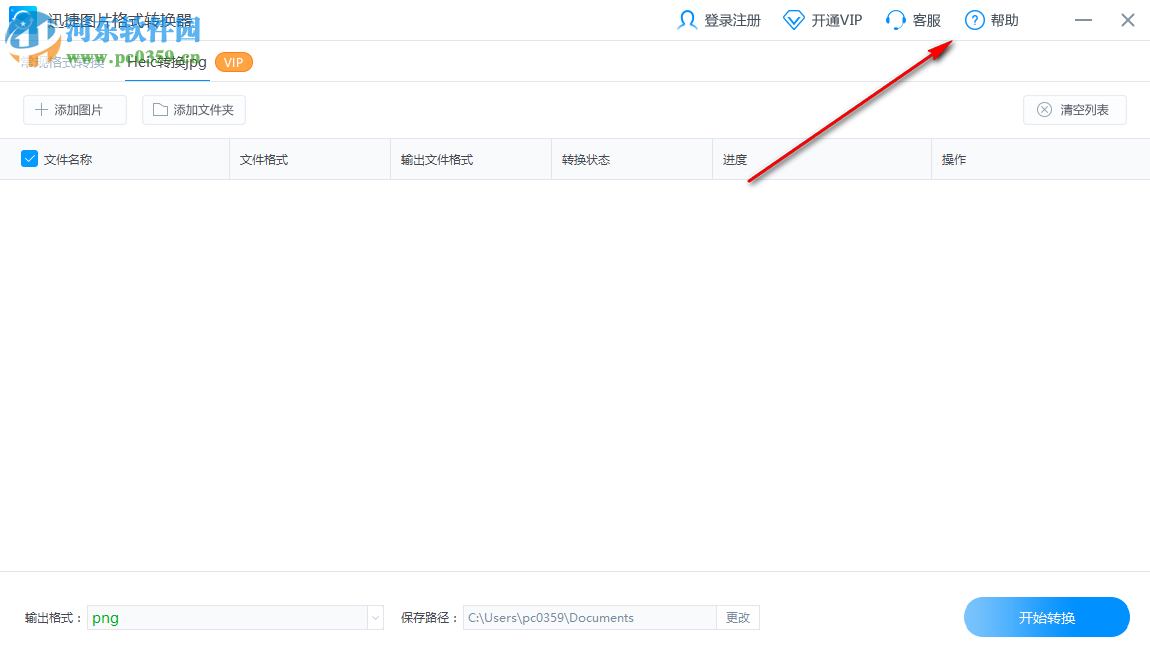Click the folder icon beside 添加文件夹
This screenshot has height=650, width=1150.
[x=158, y=110]
